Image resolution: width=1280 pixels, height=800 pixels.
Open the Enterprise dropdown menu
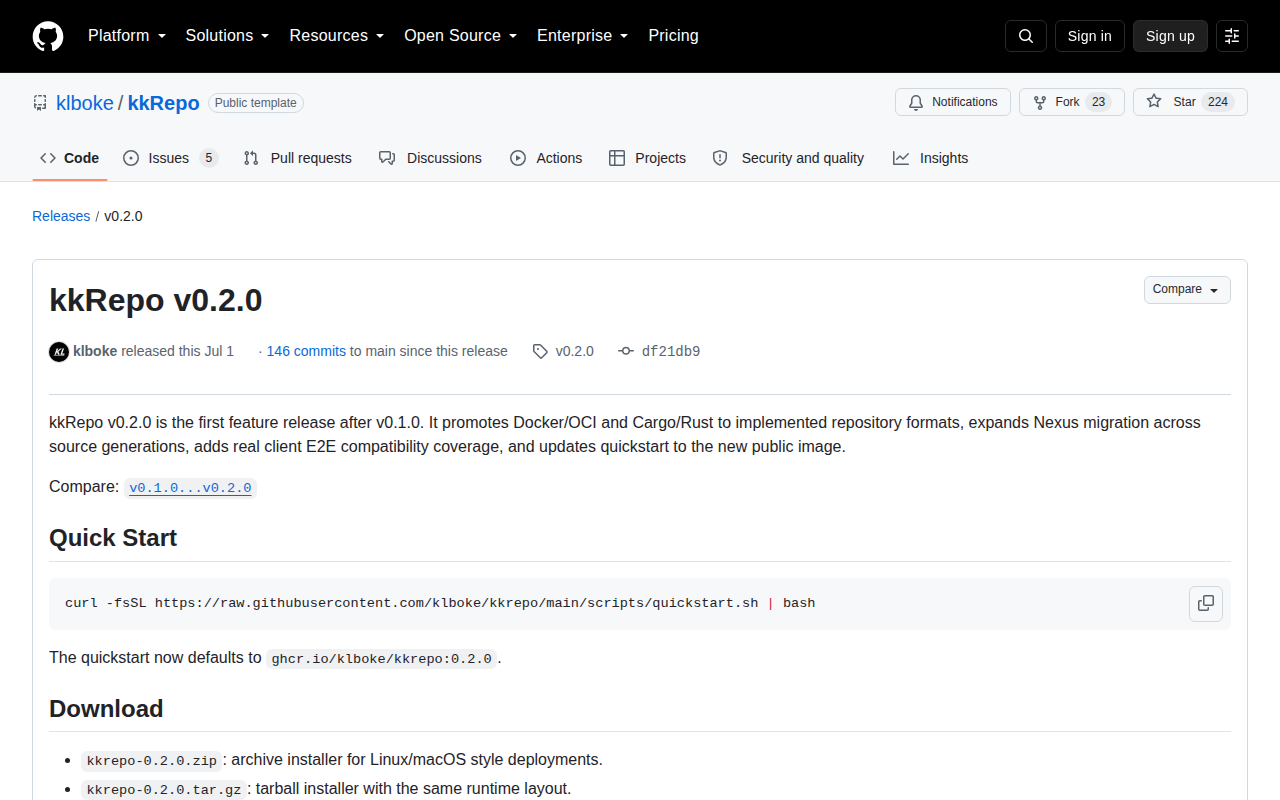[583, 36]
